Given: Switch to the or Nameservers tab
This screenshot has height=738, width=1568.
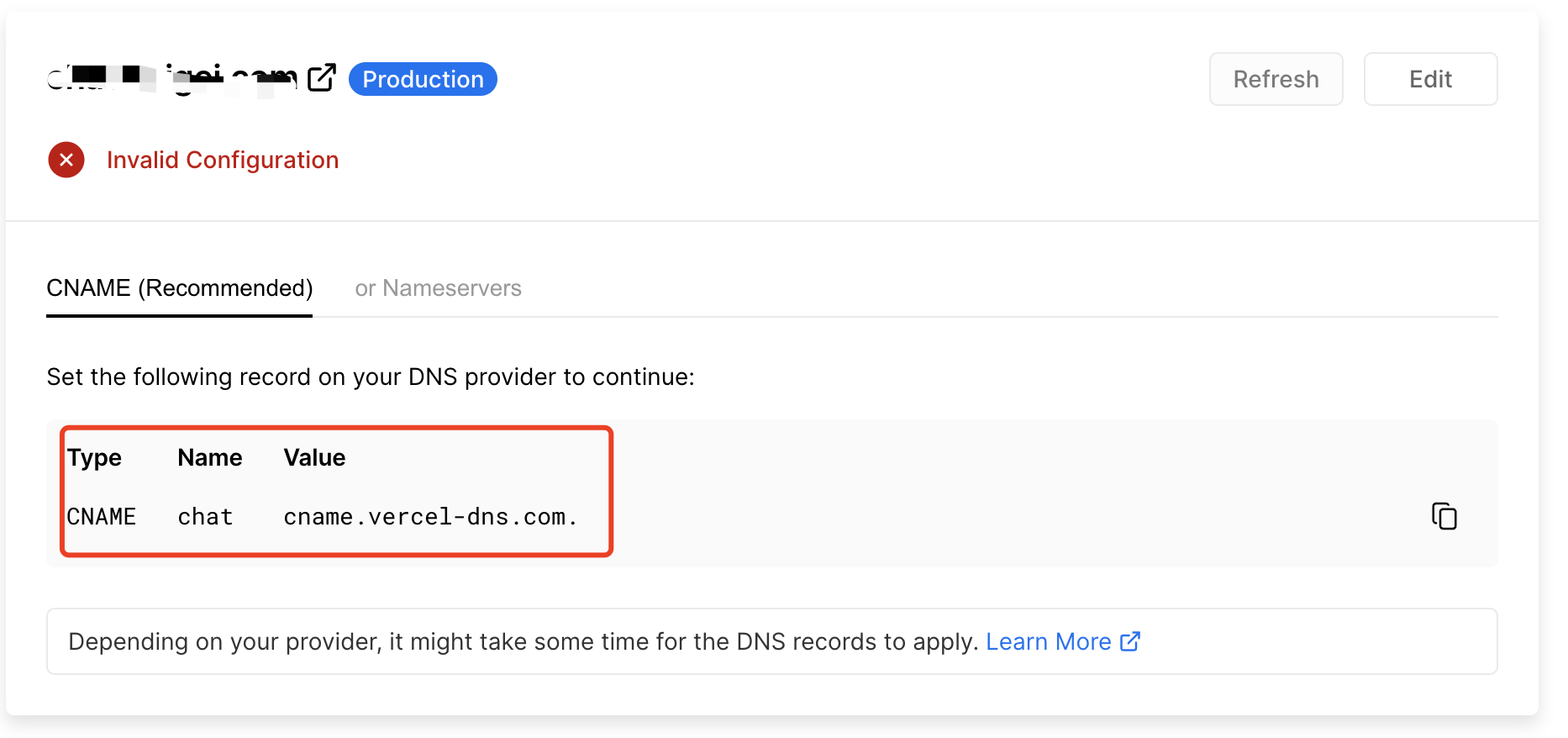Looking at the screenshot, I should pos(438,288).
